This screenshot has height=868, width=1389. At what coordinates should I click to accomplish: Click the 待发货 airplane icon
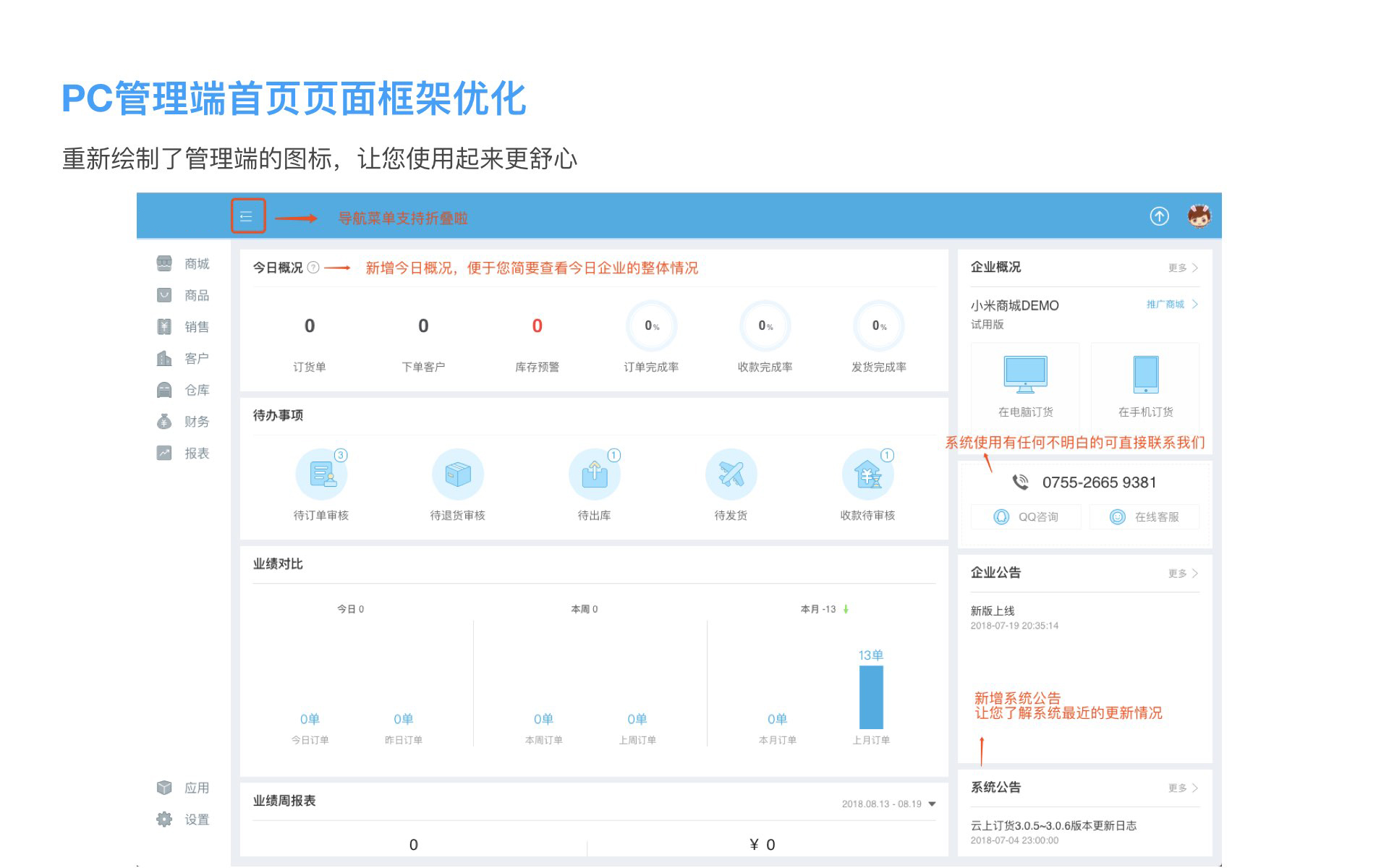click(731, 475)
